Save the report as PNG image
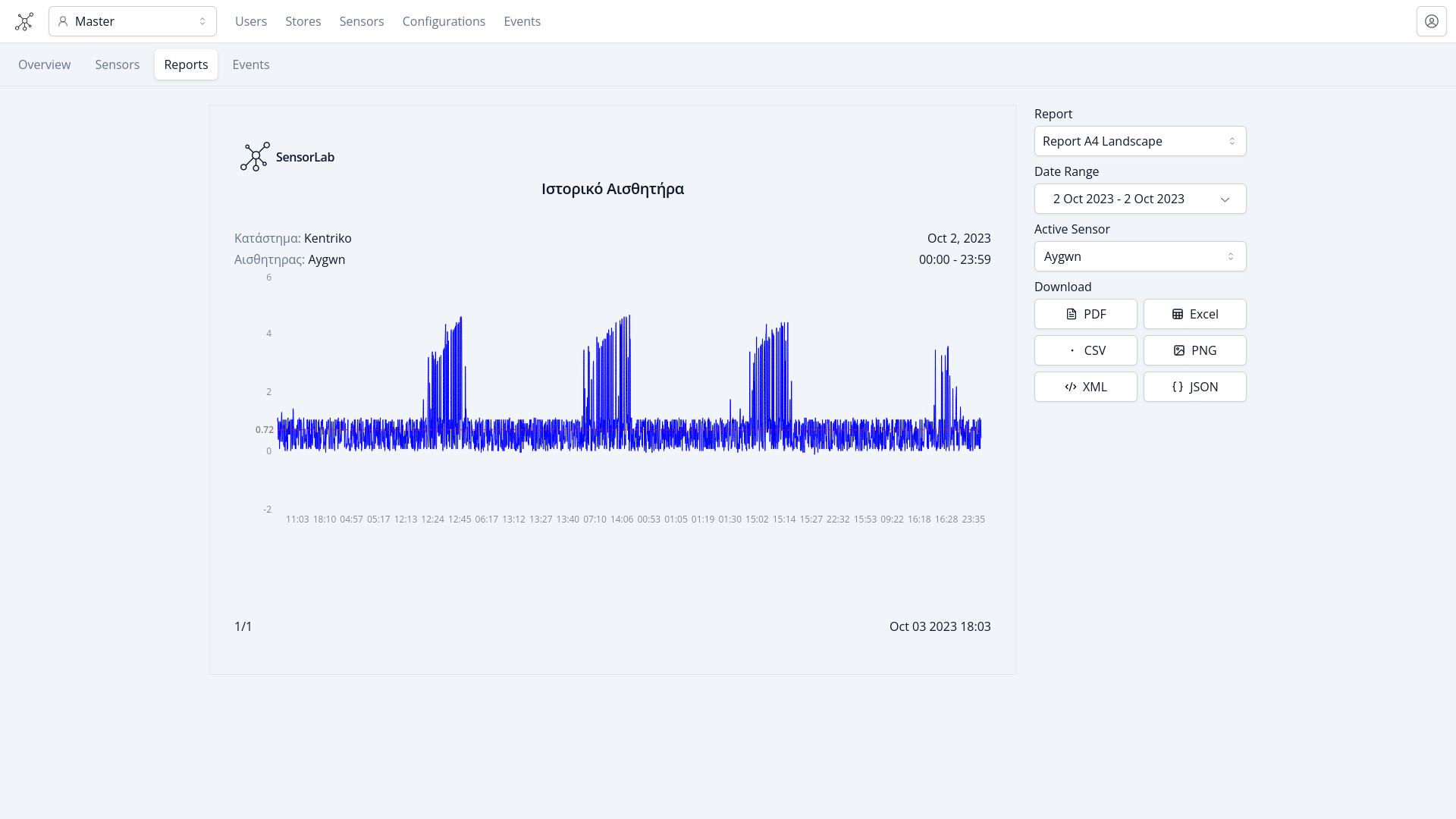This screenshot has height=819, width=1456. pyautogui.click(x=1194, y=350)
